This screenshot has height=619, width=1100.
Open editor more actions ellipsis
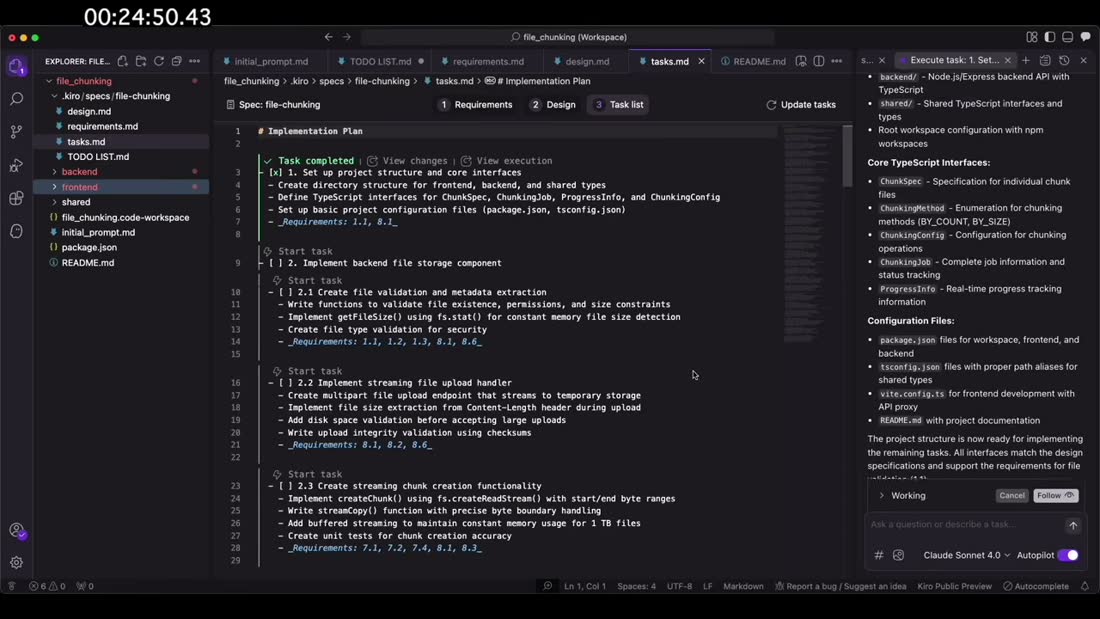837,61
